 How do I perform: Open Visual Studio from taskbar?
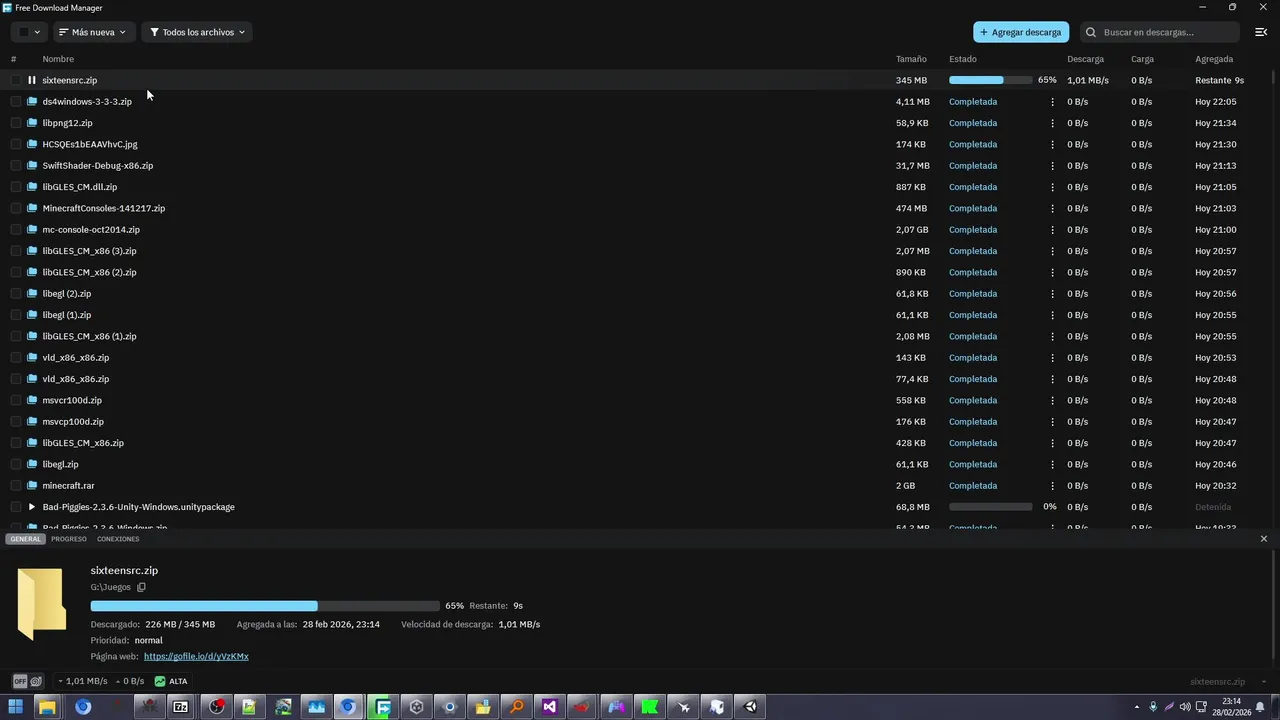click(549, 707)
